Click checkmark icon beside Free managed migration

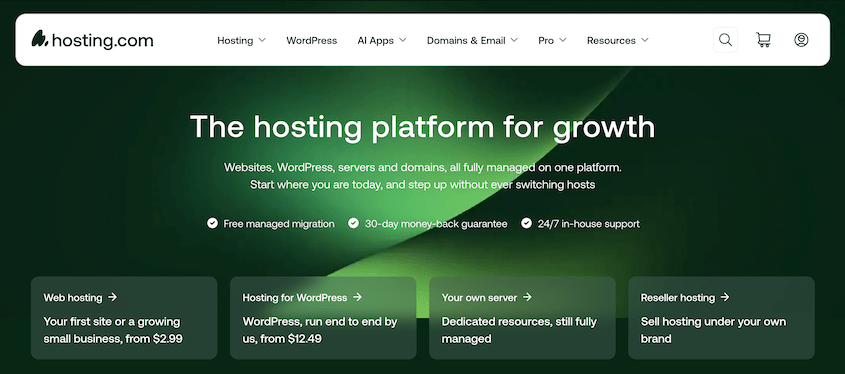212,223
